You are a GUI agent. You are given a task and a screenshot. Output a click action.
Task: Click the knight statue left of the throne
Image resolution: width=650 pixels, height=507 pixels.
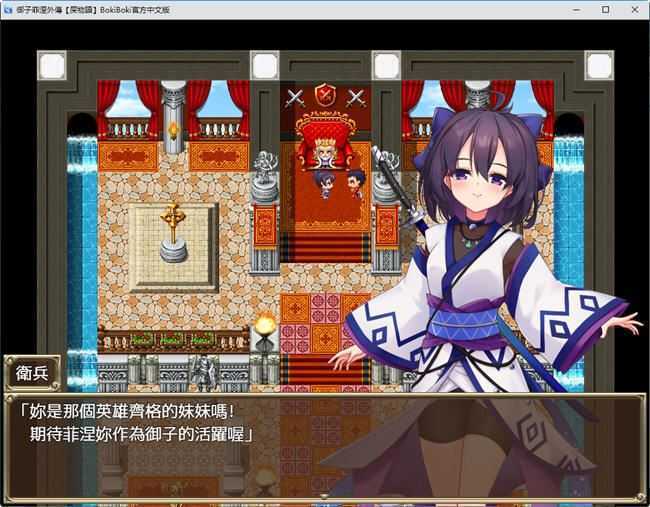[x=265, y=166]
